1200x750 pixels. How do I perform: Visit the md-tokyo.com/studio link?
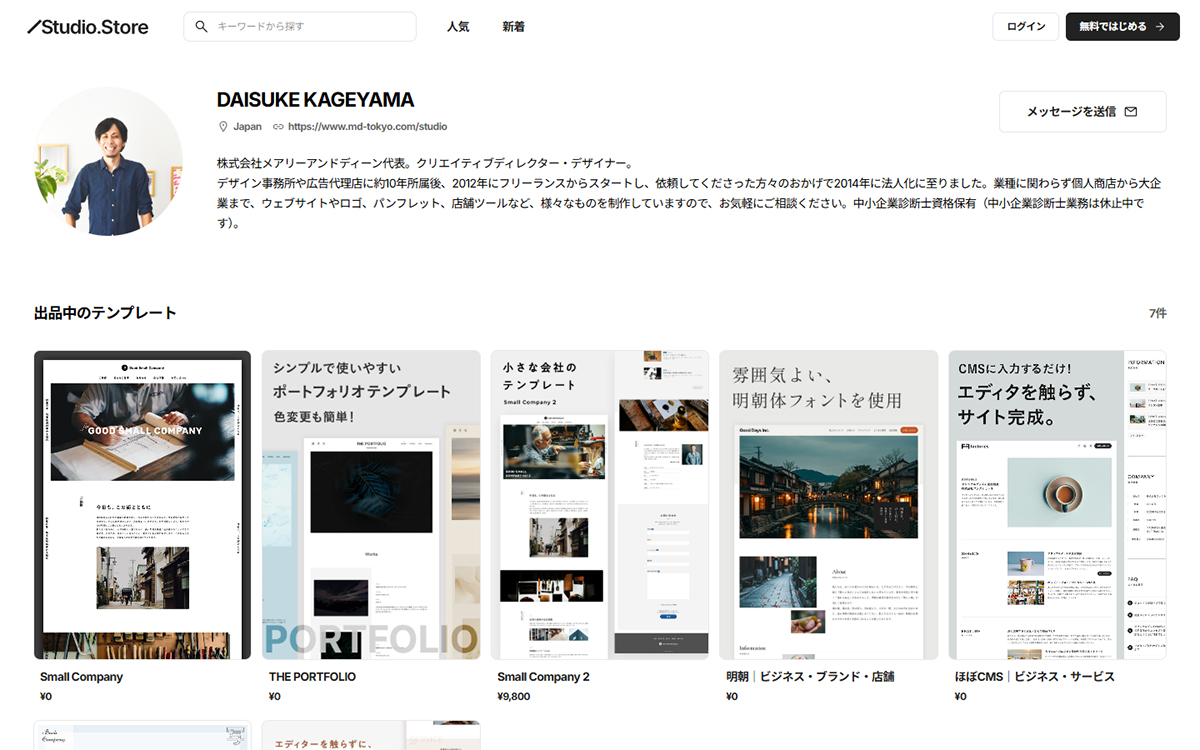click(x=367, y=127)
